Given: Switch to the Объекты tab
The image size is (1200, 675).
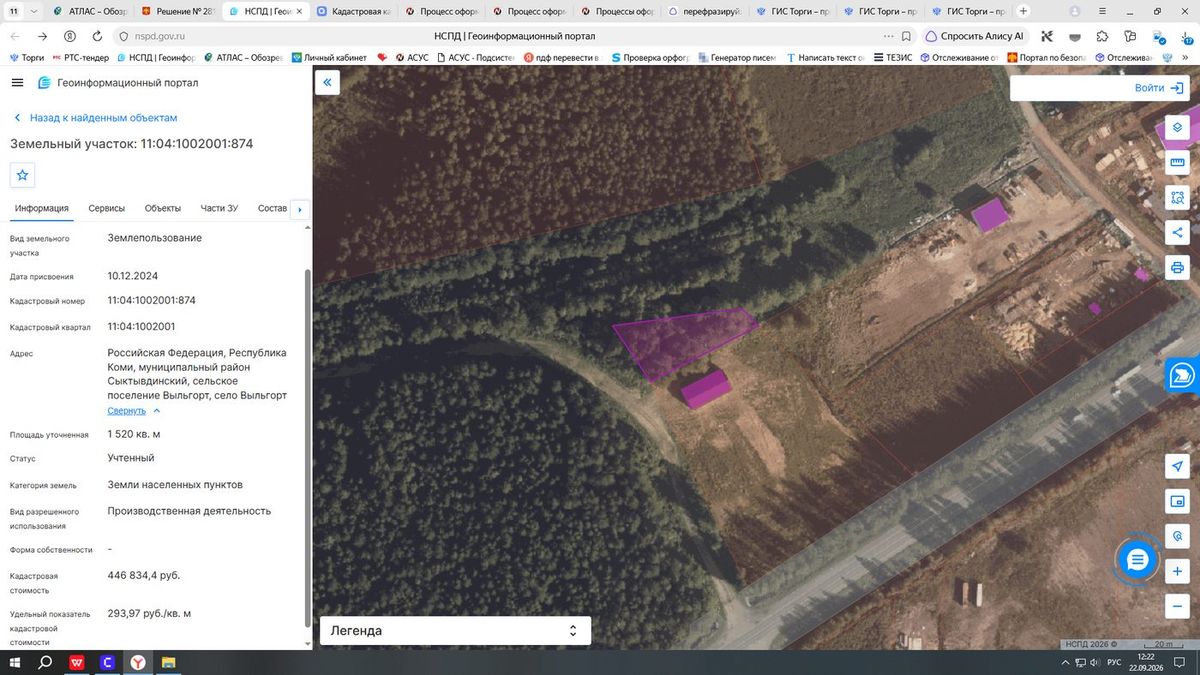Looking at the screenshot, I should click(163, 208).
